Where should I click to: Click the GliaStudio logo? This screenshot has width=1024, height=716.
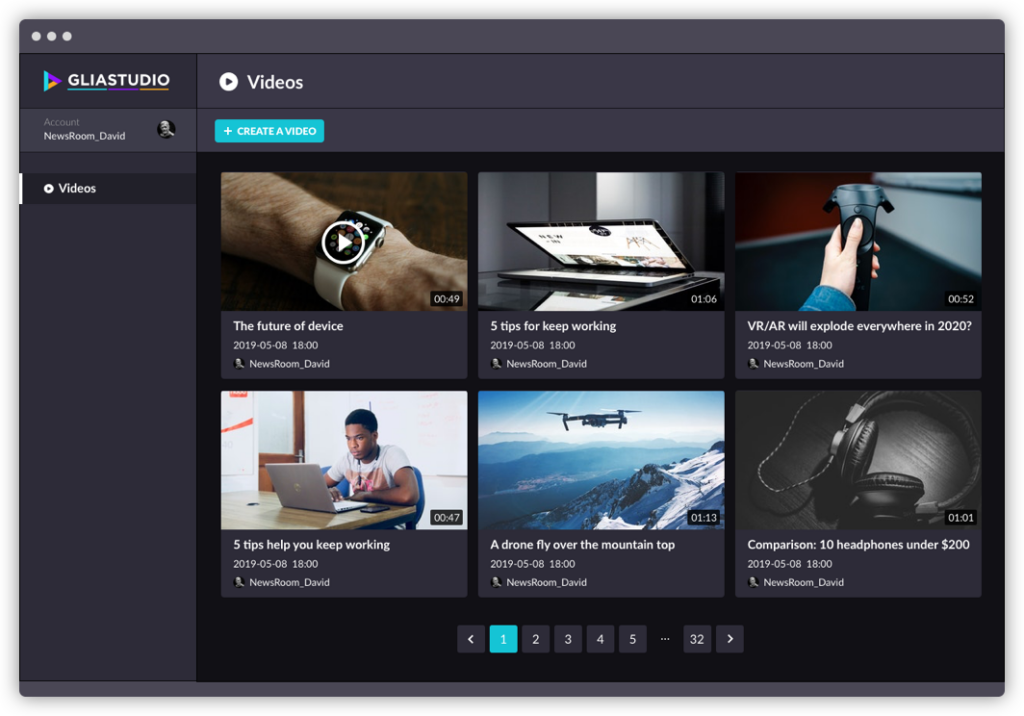point(107,81)
